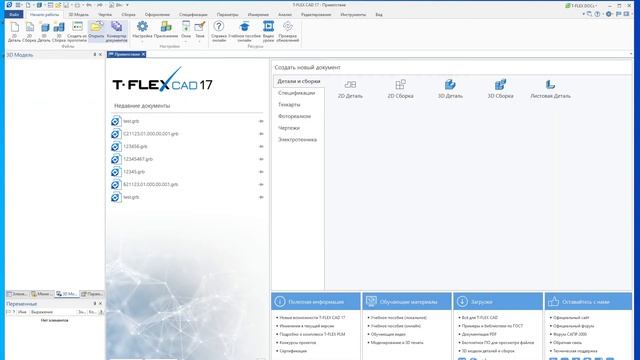
Task: Pin the 12345467.grb recent document
Action: tap(261, 159)
